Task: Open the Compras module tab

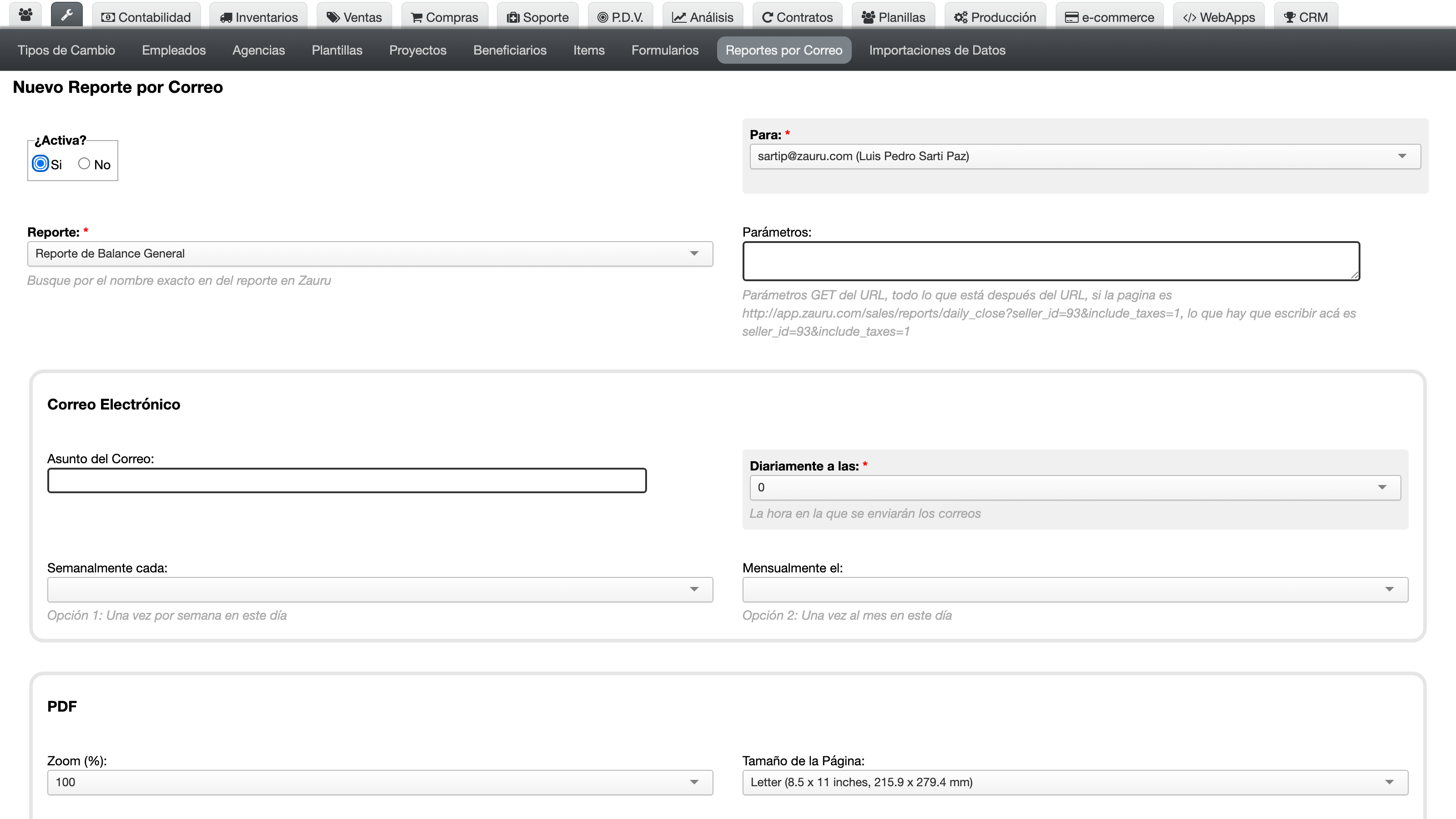Action: tap(444, 17)
